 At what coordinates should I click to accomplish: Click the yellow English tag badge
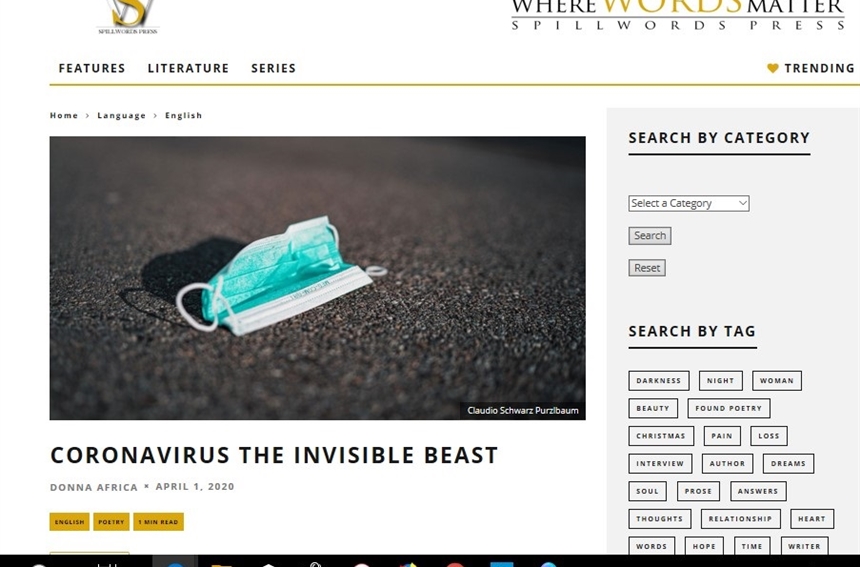tap(69, 522)
